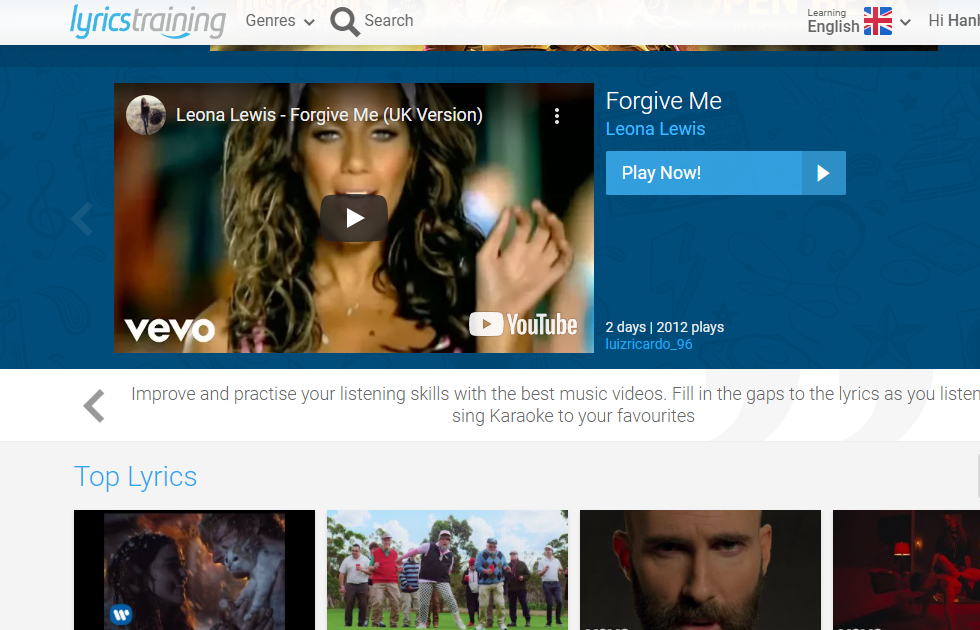Click the lyricstraining logo
980x630 pixels.
pyautogui.click(x=146, y=22)
